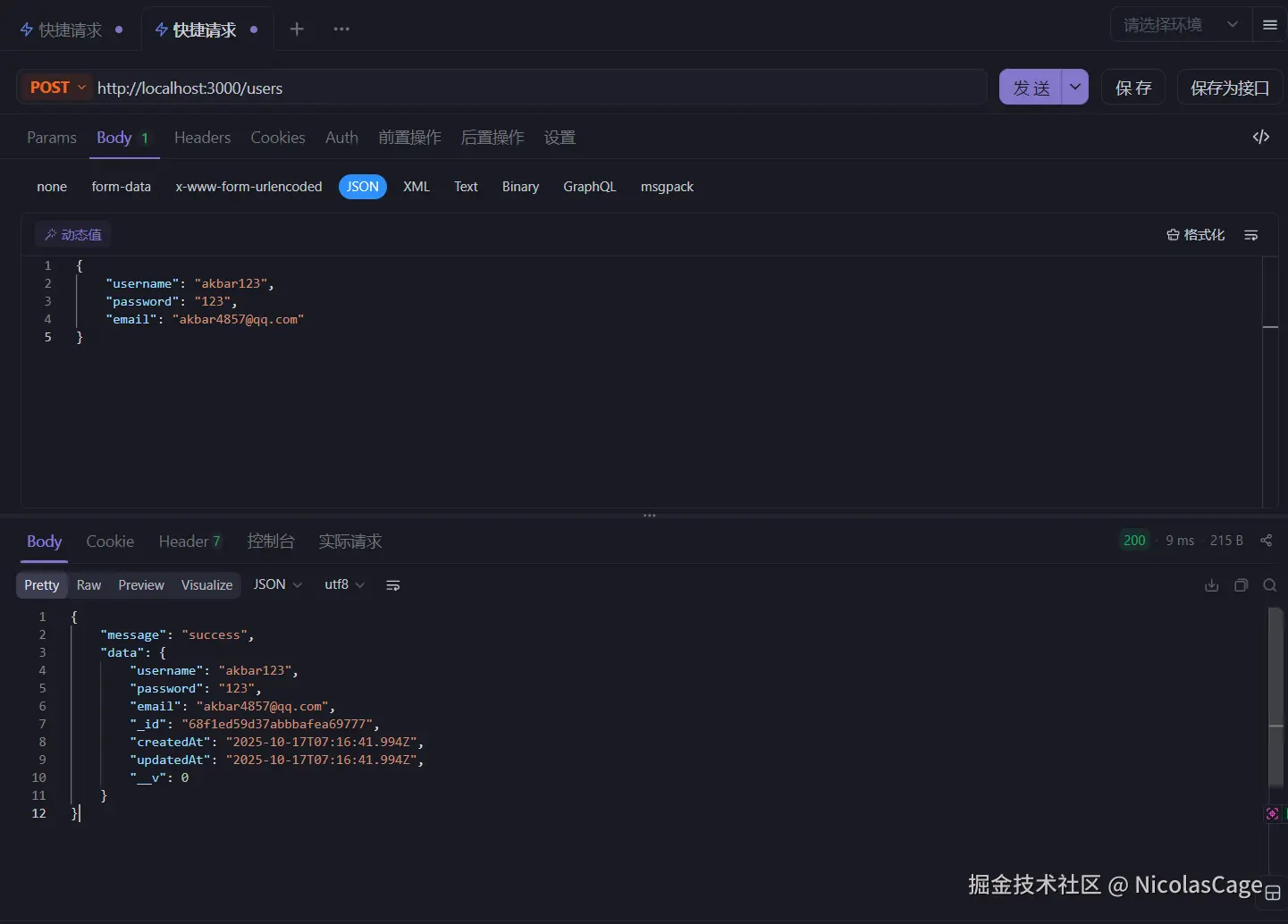The height and width of the screenshot is (924, 1288).
Task: Switch to the request Cookies tab
Action: click(278, 138)
